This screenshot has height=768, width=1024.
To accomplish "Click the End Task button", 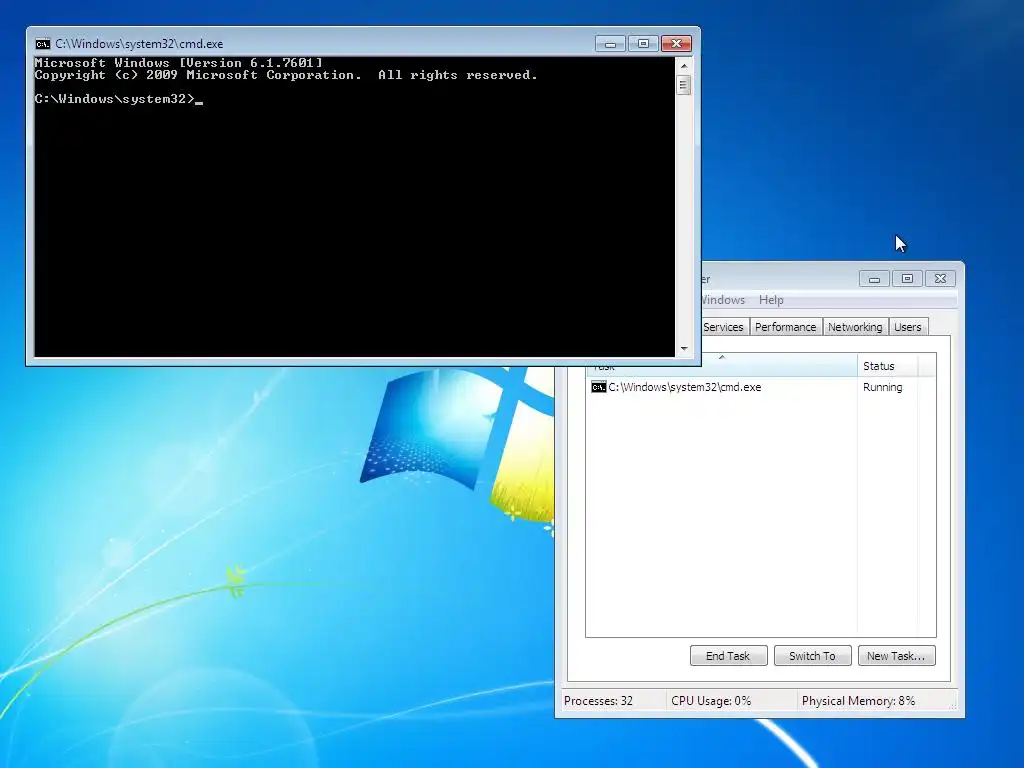I will (x=728, y=656).
